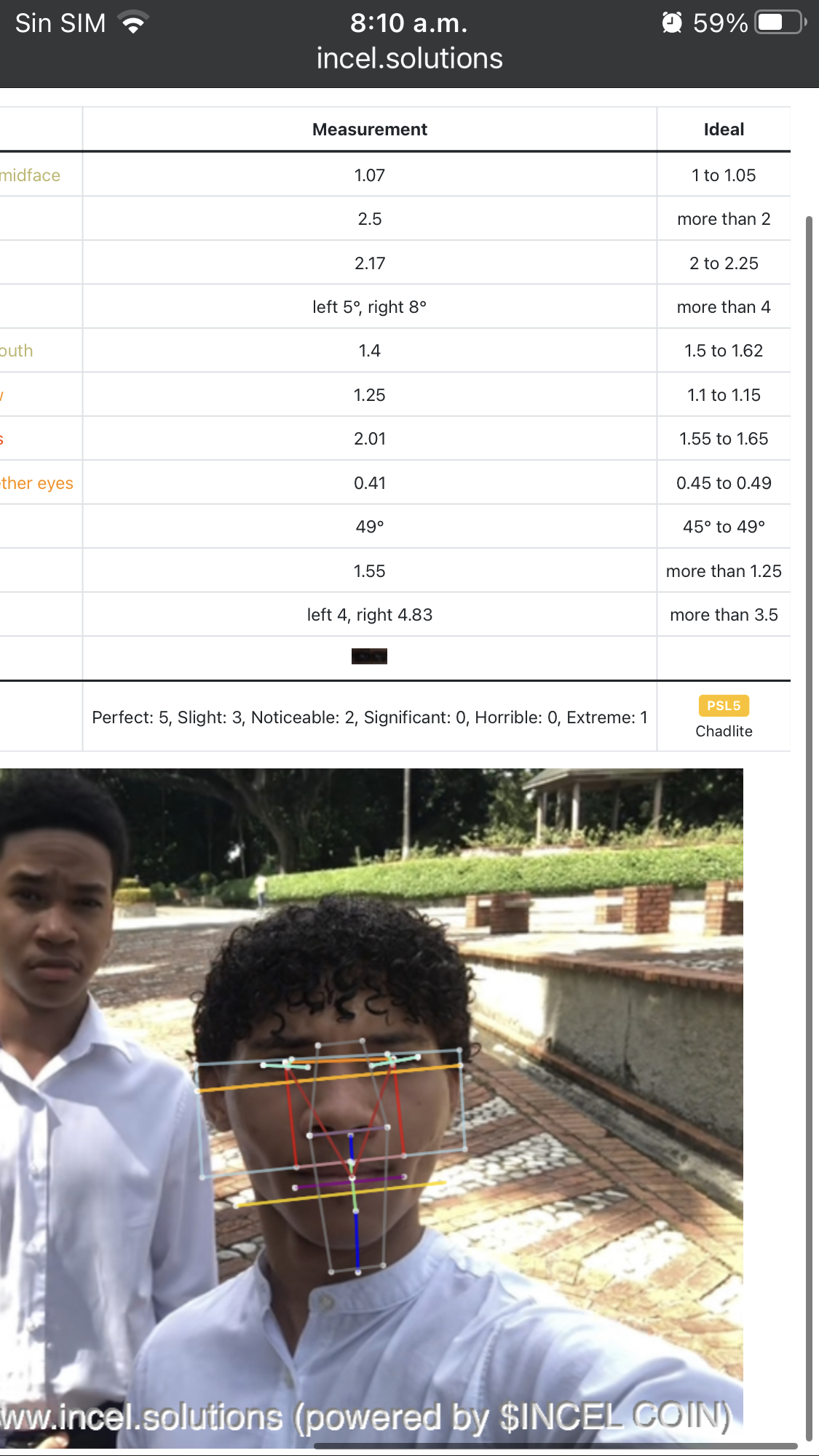Click the deviation summary text row
Image resolution: width=819 pixels, height=1456 pixels.
[x=370, y=717]
